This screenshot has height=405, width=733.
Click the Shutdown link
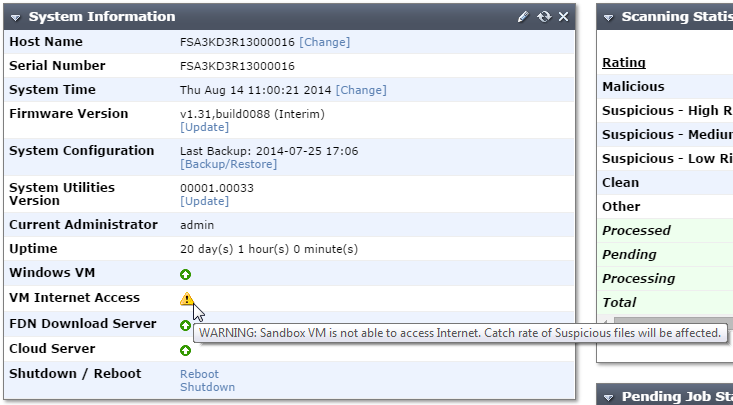click(x=207, y=387)
